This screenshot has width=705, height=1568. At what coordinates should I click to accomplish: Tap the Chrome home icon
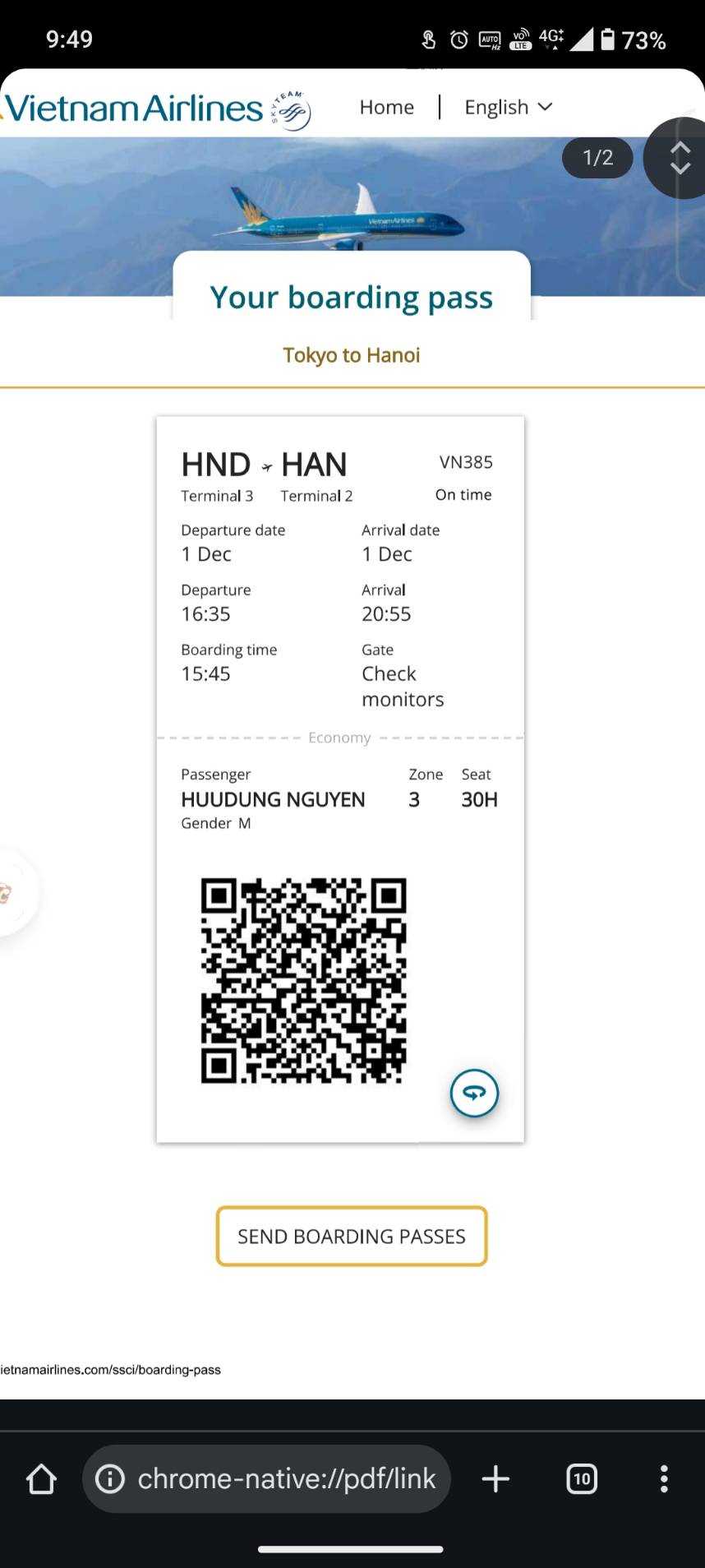(41, 1478)
